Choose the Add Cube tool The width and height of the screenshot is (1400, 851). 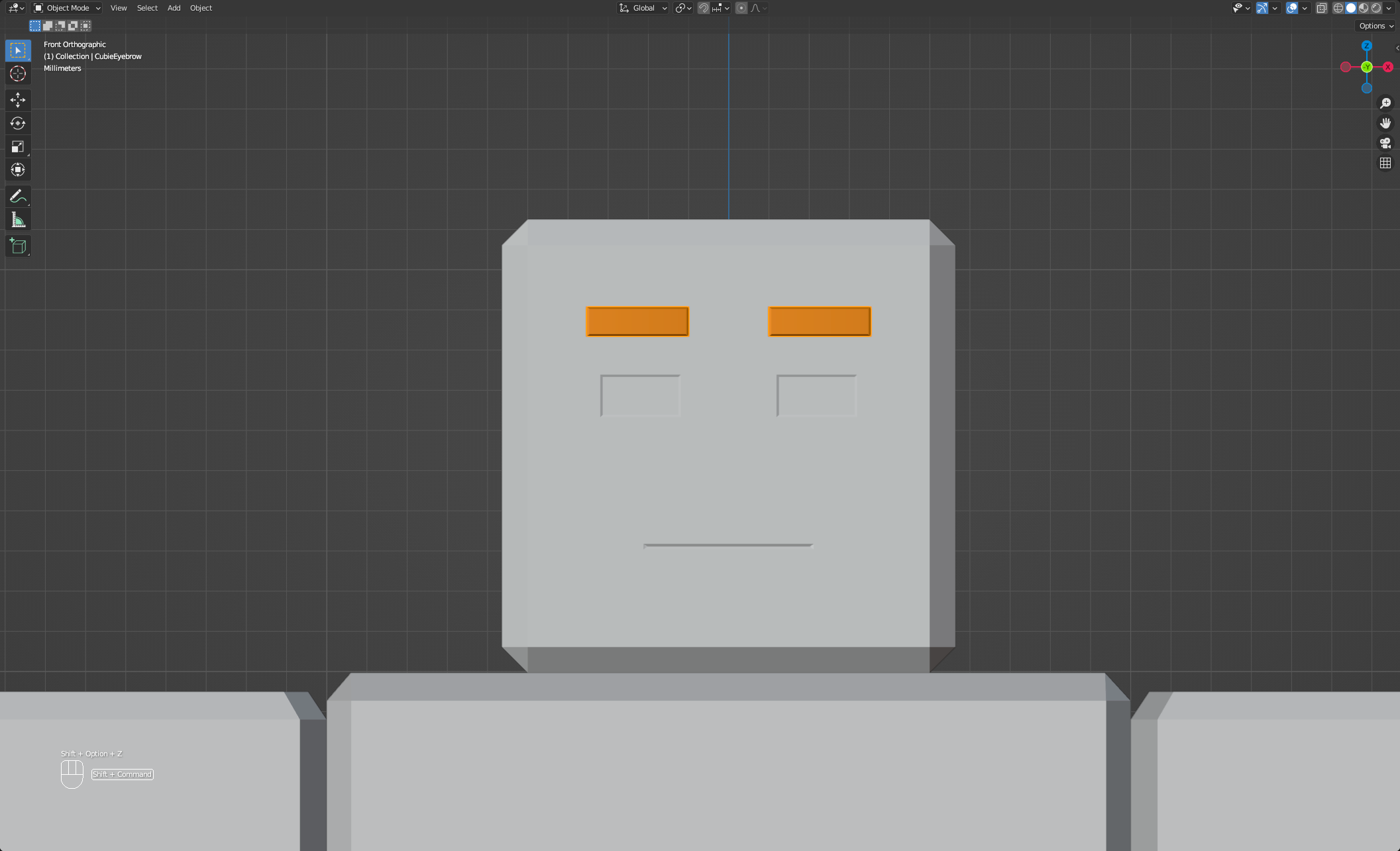pos(18,246)
